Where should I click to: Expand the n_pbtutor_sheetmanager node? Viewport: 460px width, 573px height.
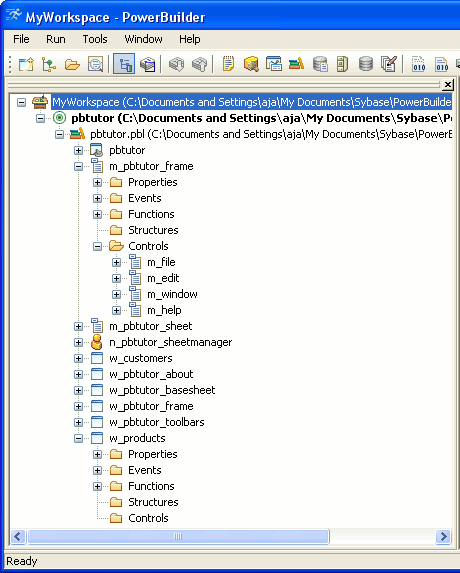click(x=79, y=342)
